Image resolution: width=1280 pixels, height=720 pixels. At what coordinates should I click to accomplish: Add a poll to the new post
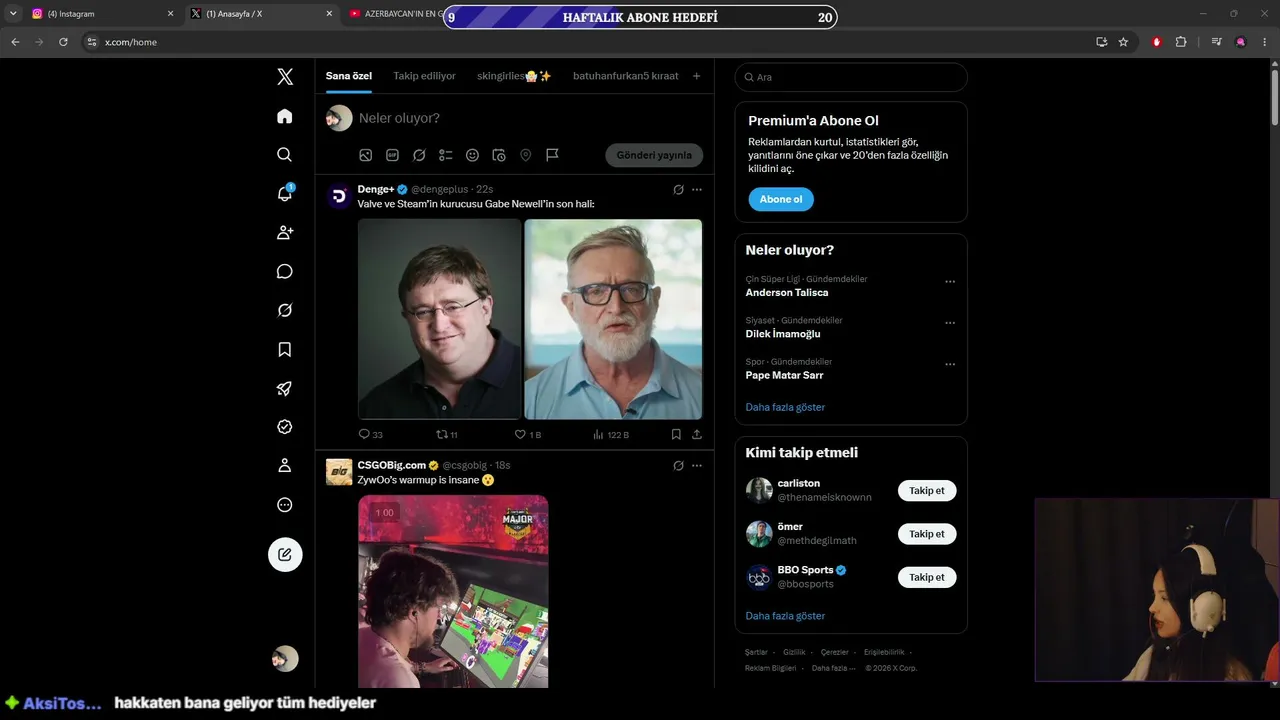tap(446, 155)
